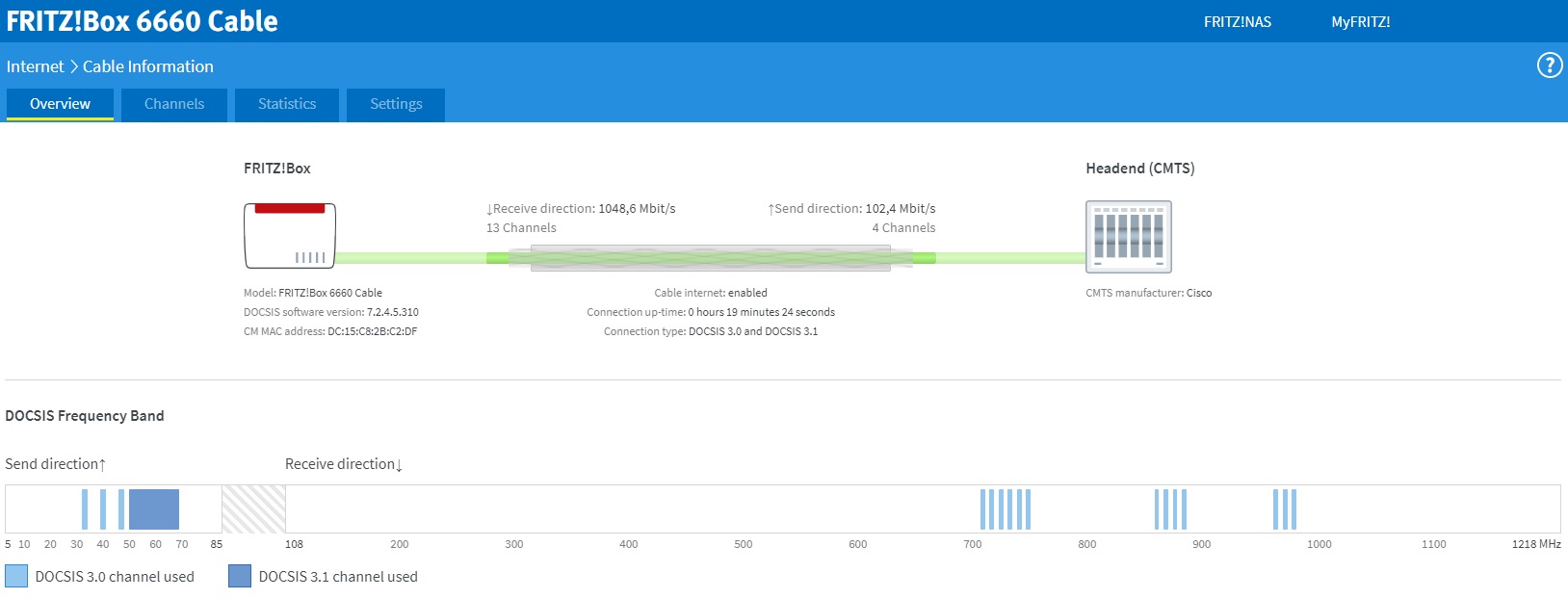Click the downstream channel group near 900 MHz
The width and height of the screenshot is (1568, 599).
[1170, 509]
